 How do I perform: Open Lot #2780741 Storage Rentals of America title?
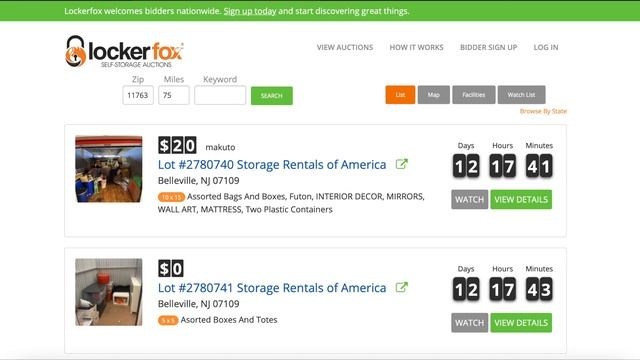pos(272,288)
